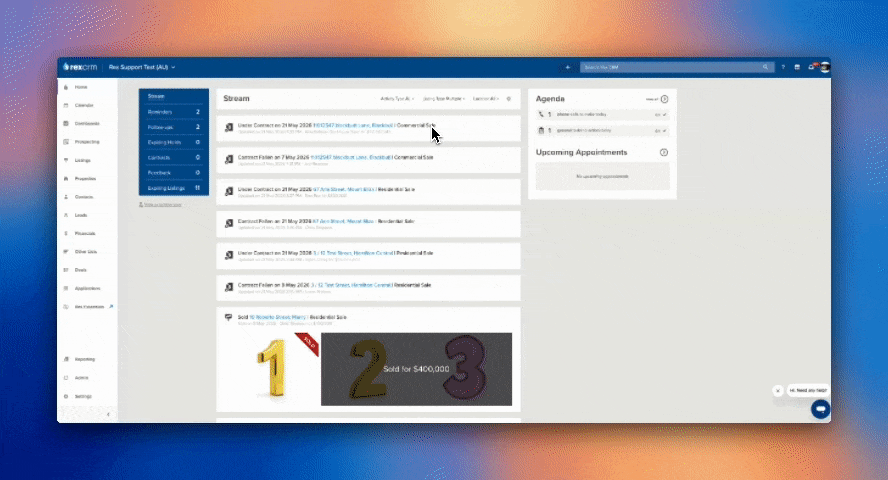Viewport: 888px width, 480px height.
Task: Click the phone icon in the Agenda
Action: [x=541, y=114]
